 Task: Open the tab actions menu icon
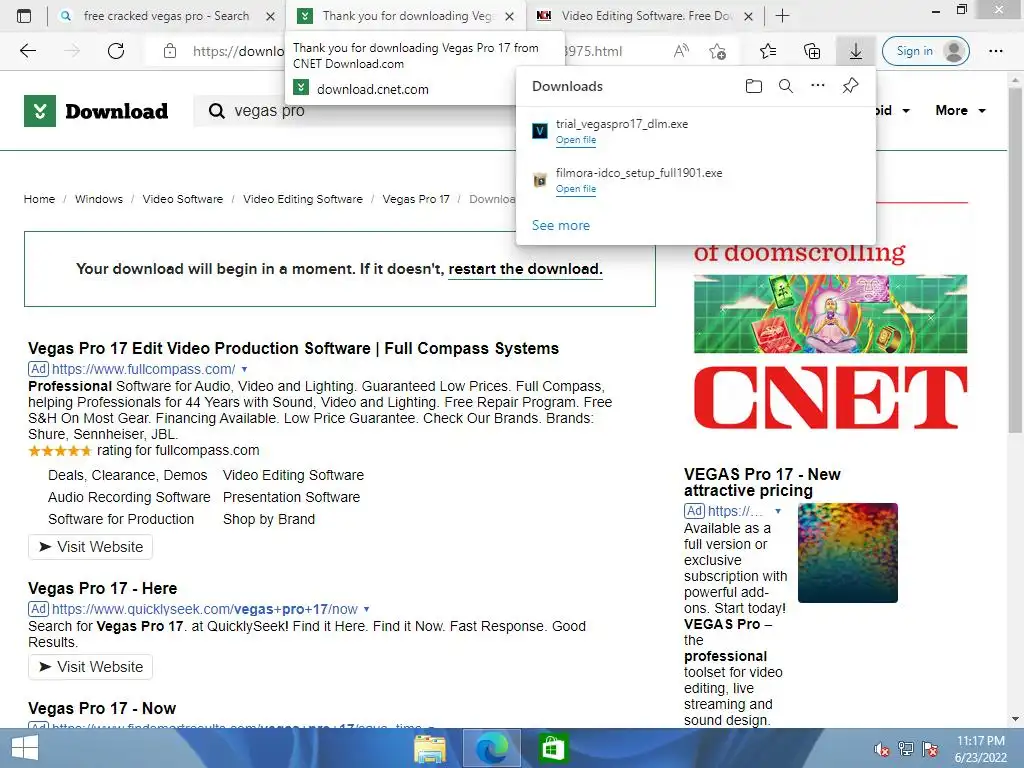point(24,16)
